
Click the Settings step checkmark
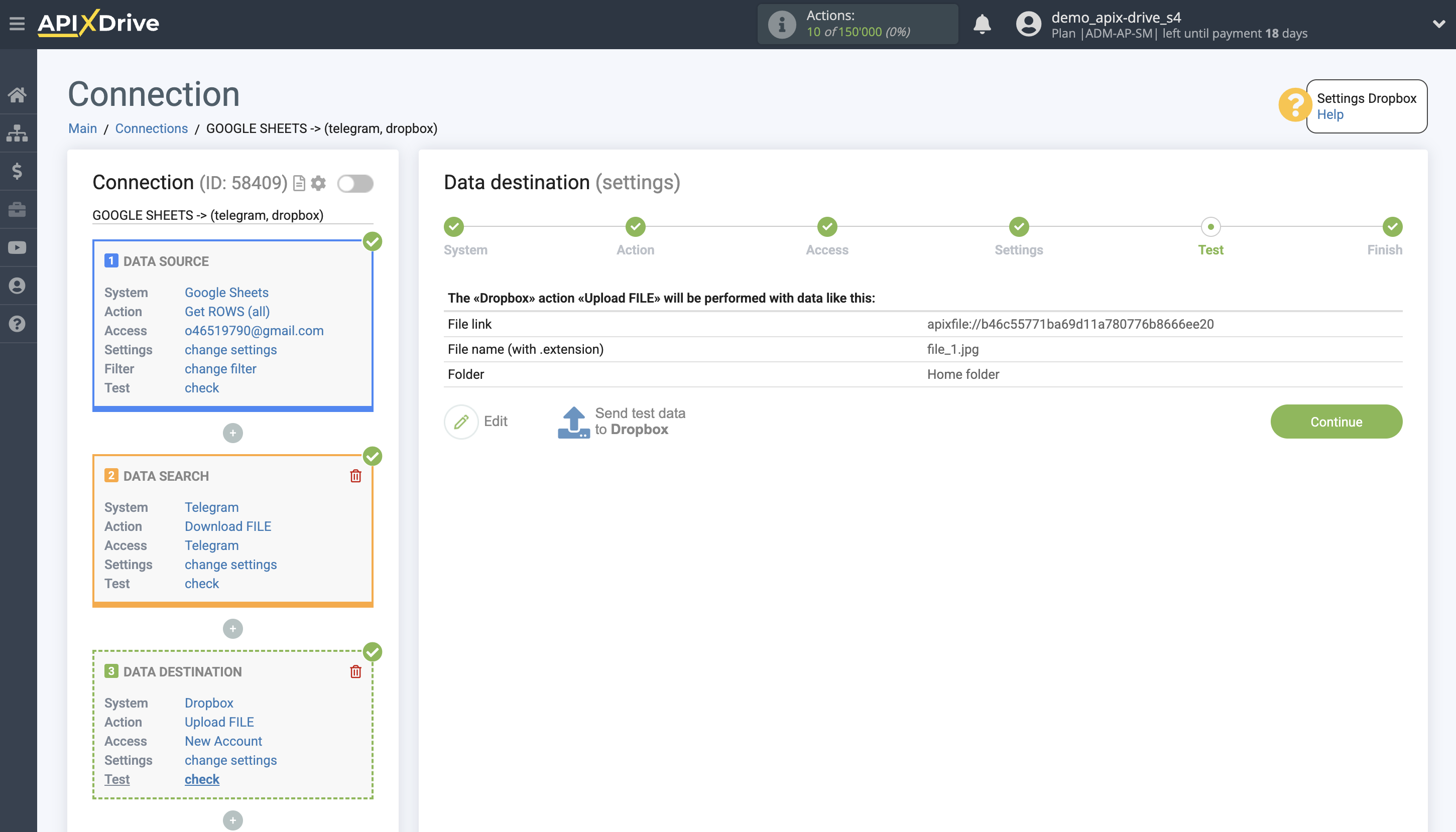[x=1018, y=227]
